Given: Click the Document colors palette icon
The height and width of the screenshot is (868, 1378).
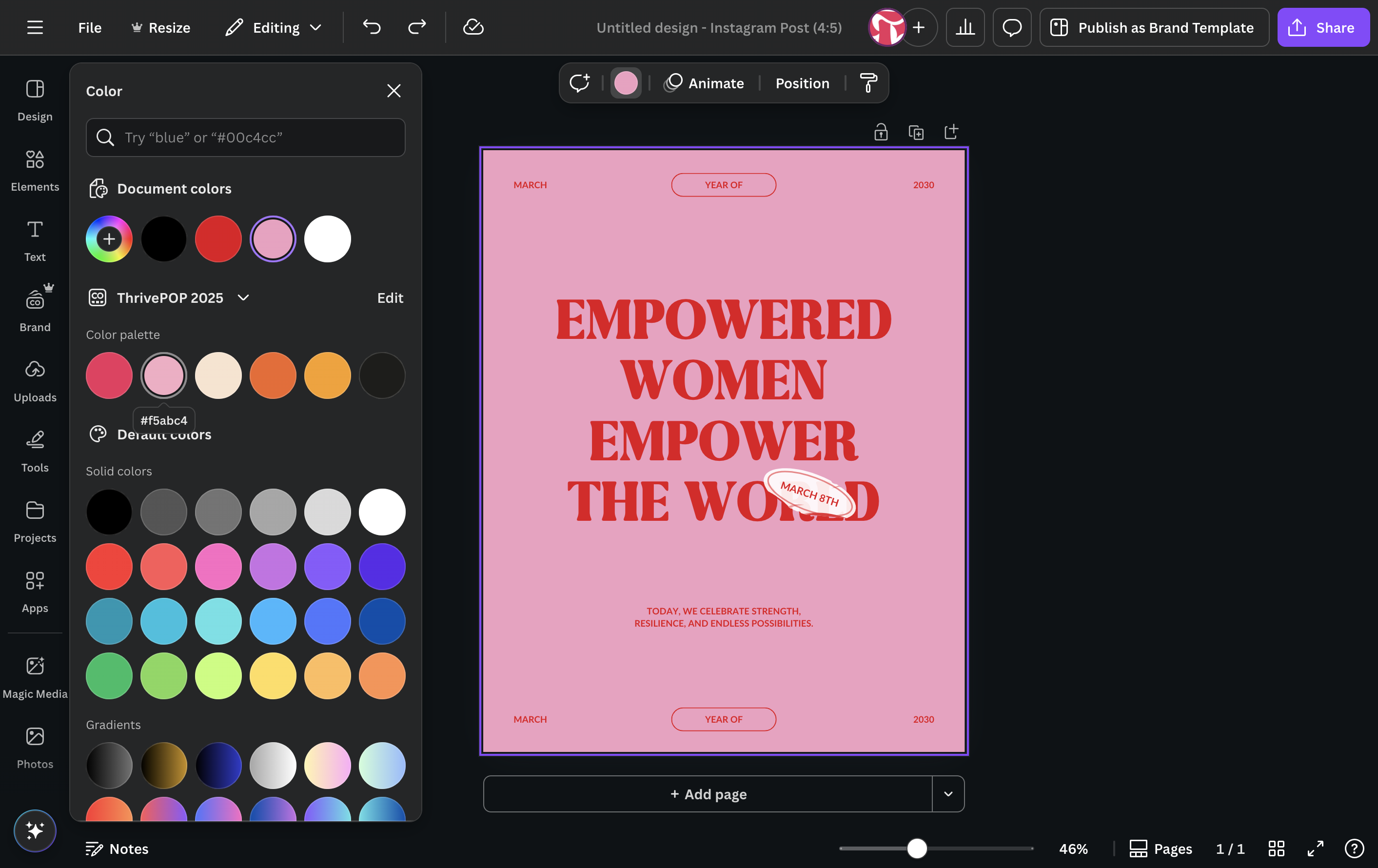Looking at the screenshot, I should [98, 188].
